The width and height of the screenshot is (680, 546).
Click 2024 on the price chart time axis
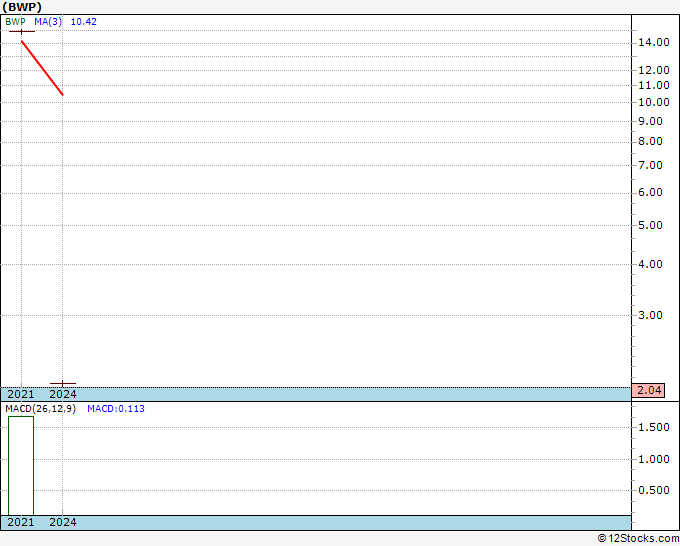pos(63,394)
